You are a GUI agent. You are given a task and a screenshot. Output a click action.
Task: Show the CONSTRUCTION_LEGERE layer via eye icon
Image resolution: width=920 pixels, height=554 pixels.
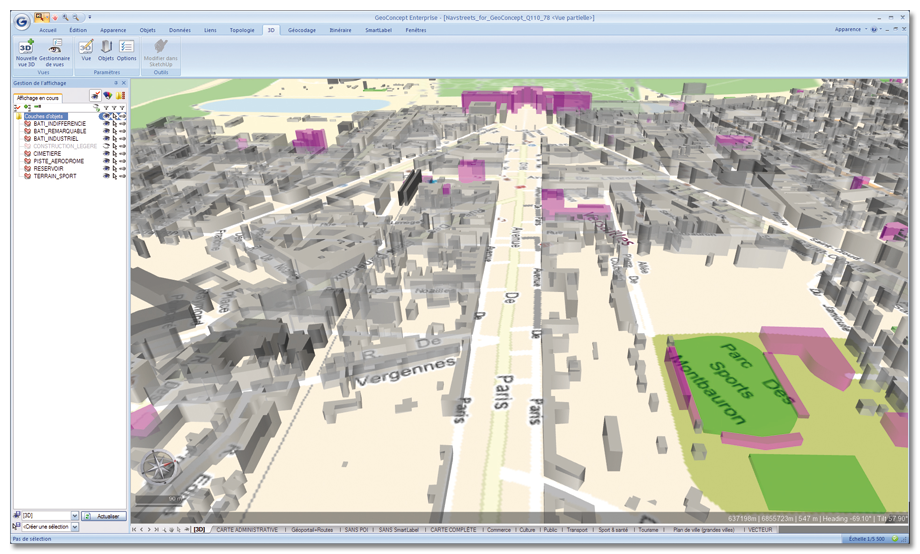tap(106, 146)
